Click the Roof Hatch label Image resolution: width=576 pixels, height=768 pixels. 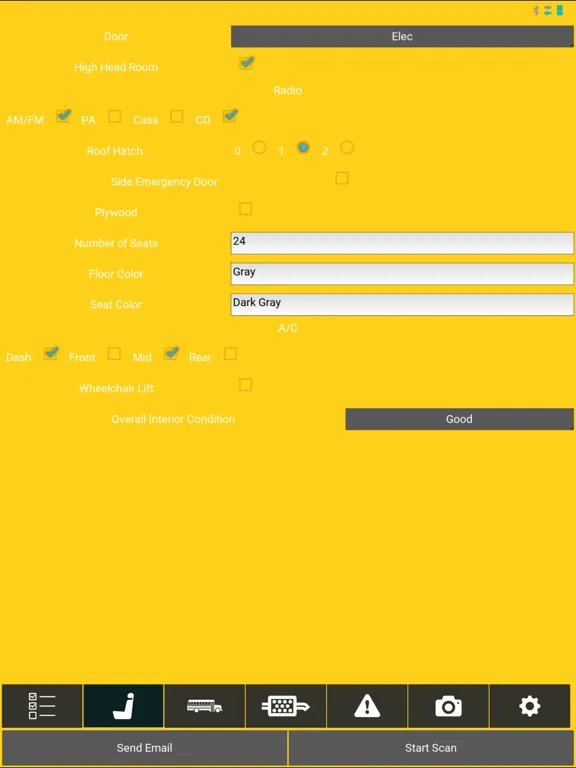pos(116,151)
